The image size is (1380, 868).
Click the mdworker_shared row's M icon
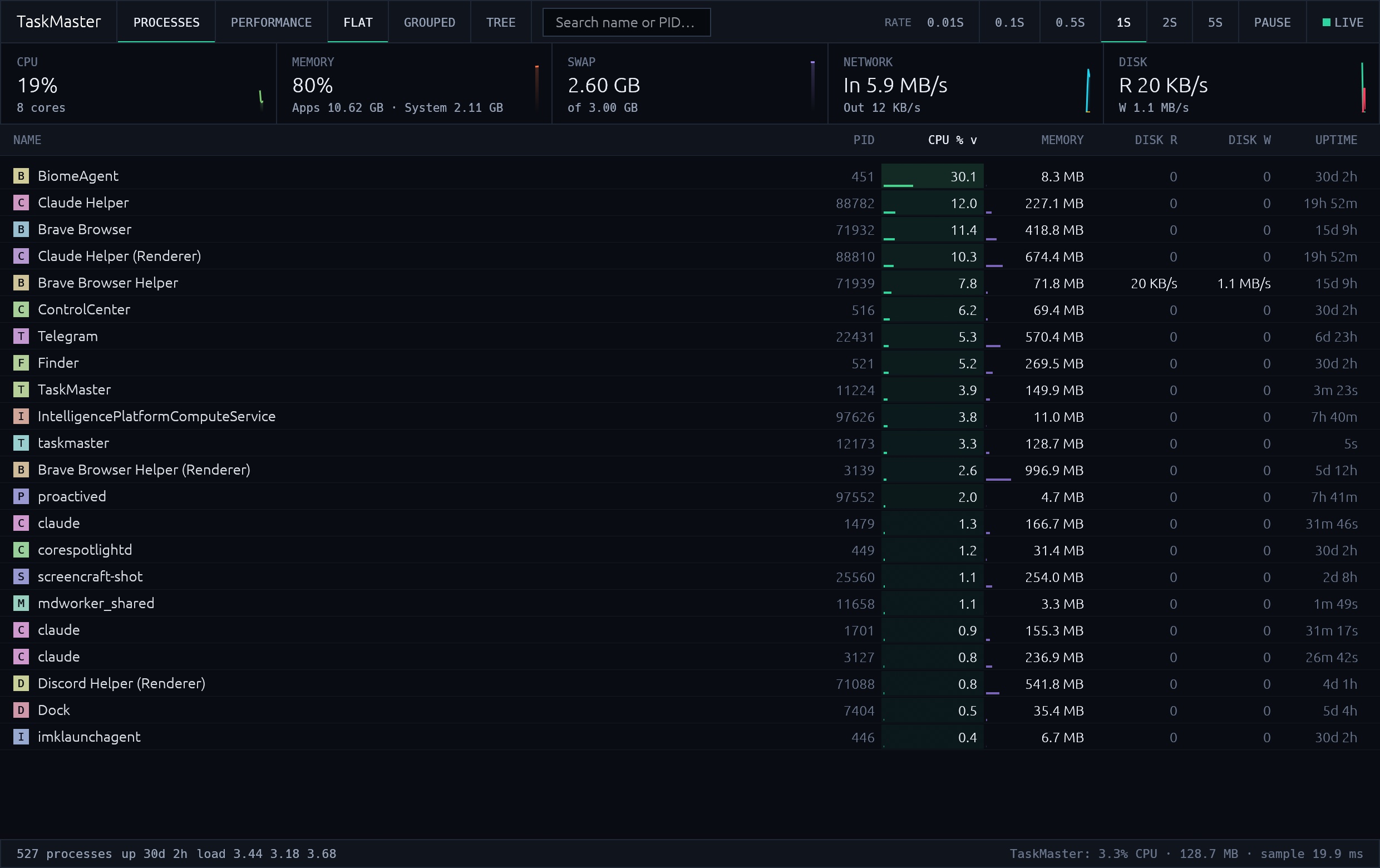(x=21, y=603)
